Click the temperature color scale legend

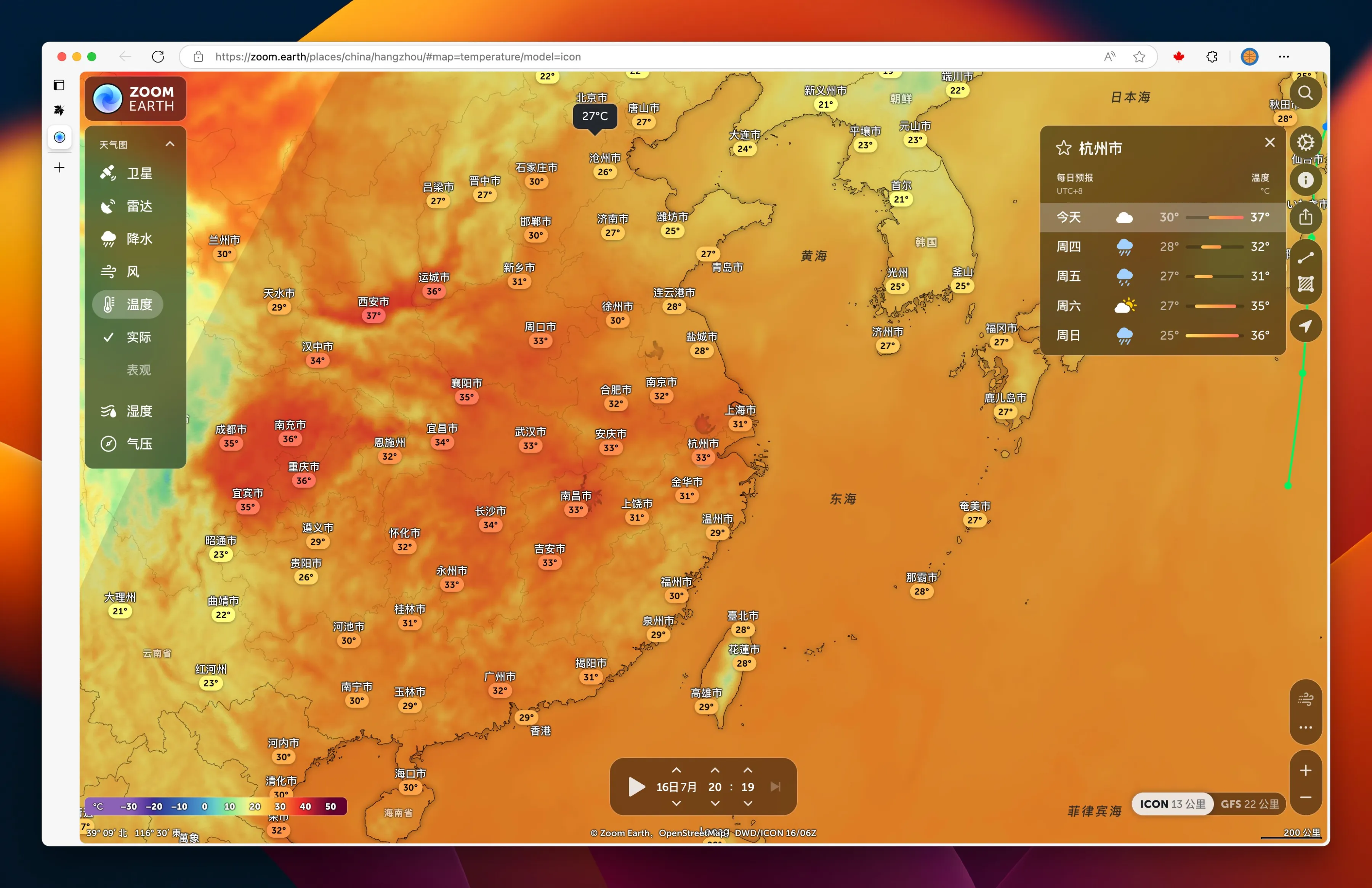point(216,806)
